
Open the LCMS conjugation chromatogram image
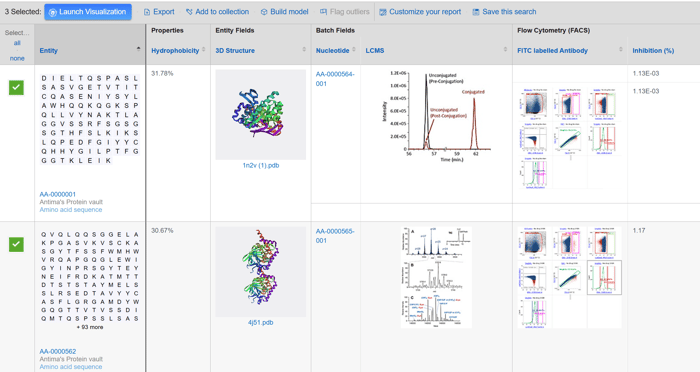tap(437, 116)
